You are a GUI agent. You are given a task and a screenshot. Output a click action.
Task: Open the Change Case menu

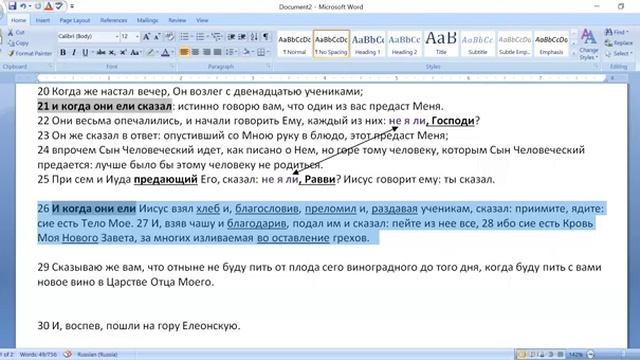pyautogui.click(x=136, y=52)
